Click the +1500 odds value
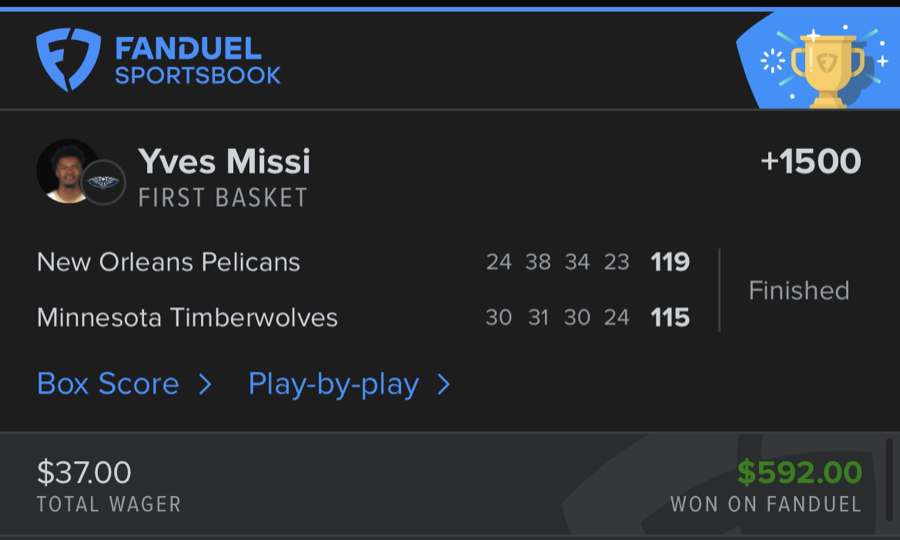The width and height of the screenshot is (900, 540). tap(810, 162)
